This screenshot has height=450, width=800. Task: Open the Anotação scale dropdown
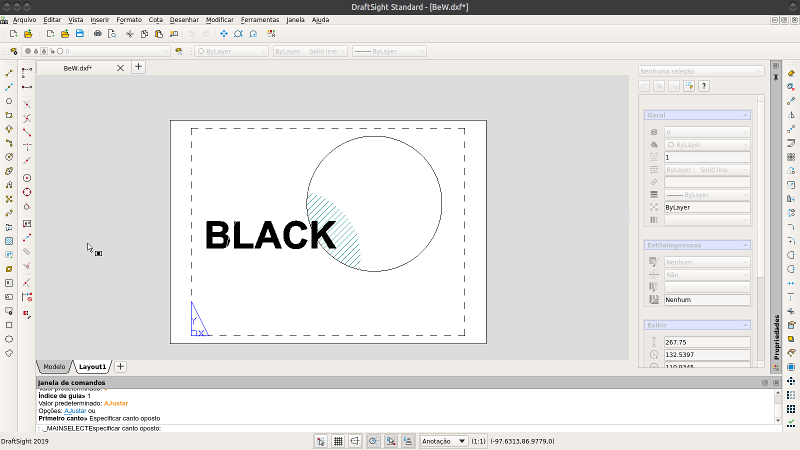pos(444,440)
